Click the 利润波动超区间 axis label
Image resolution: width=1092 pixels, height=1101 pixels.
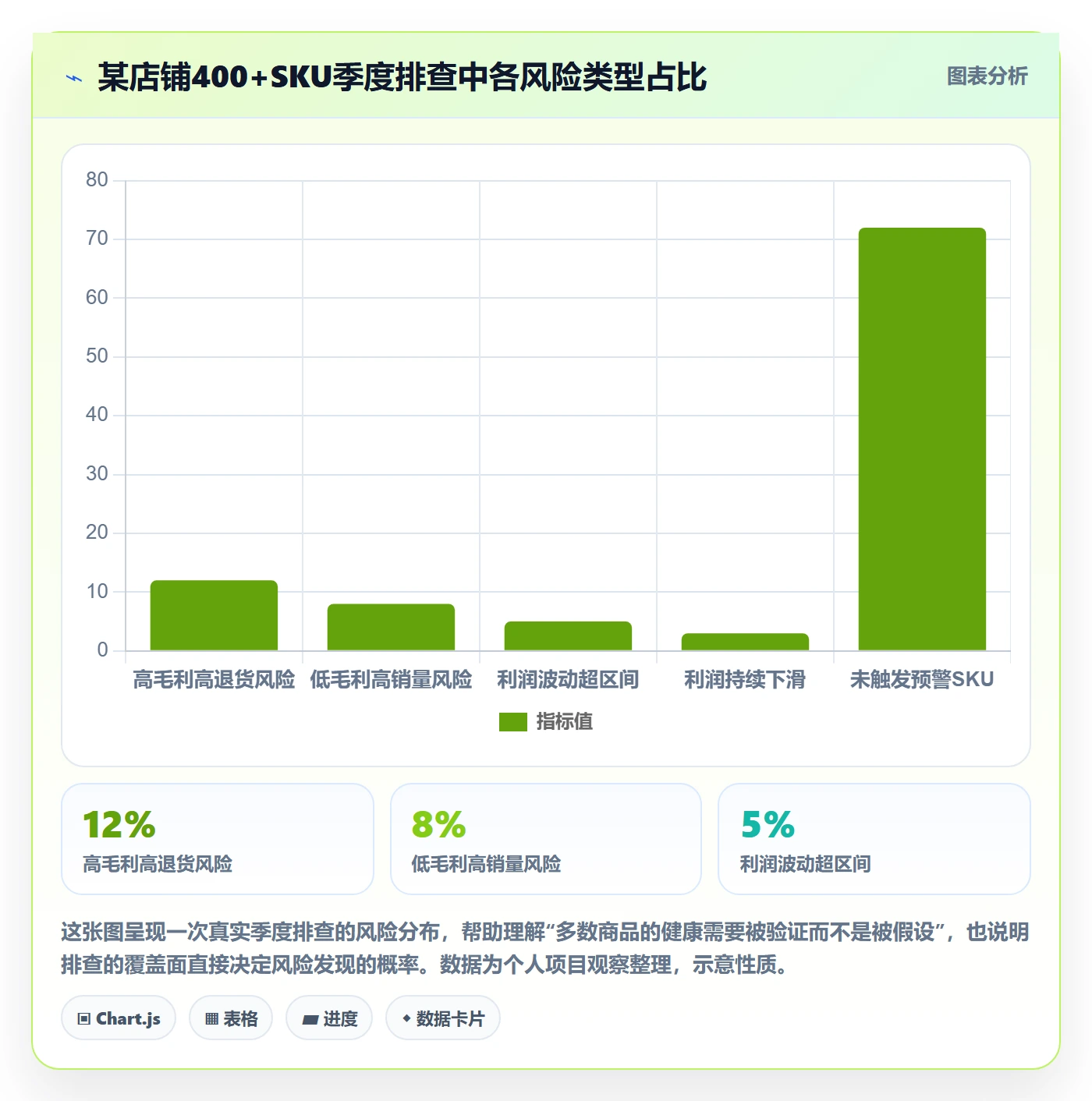(568, 680)
